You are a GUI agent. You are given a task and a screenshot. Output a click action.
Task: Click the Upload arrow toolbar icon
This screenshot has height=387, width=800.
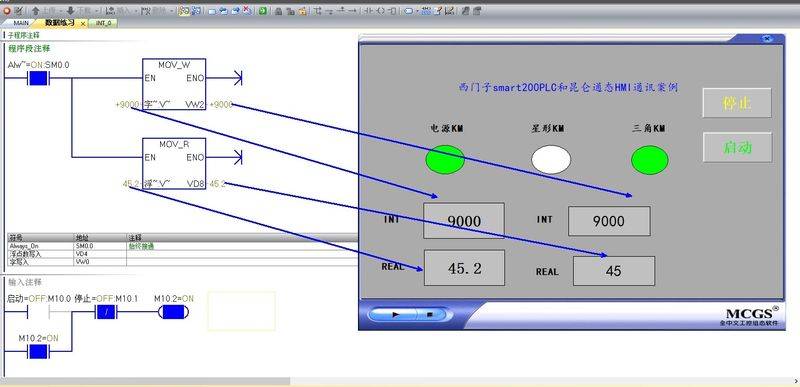click(x=36, y=10)
